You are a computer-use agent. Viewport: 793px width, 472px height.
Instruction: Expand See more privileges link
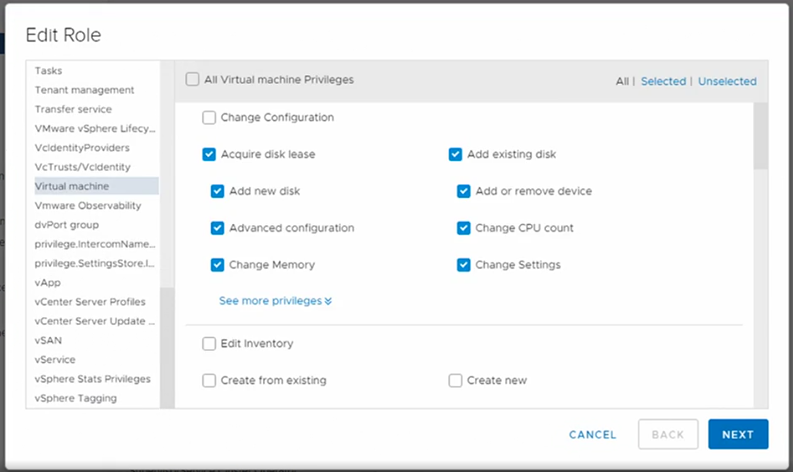(275, 300)
